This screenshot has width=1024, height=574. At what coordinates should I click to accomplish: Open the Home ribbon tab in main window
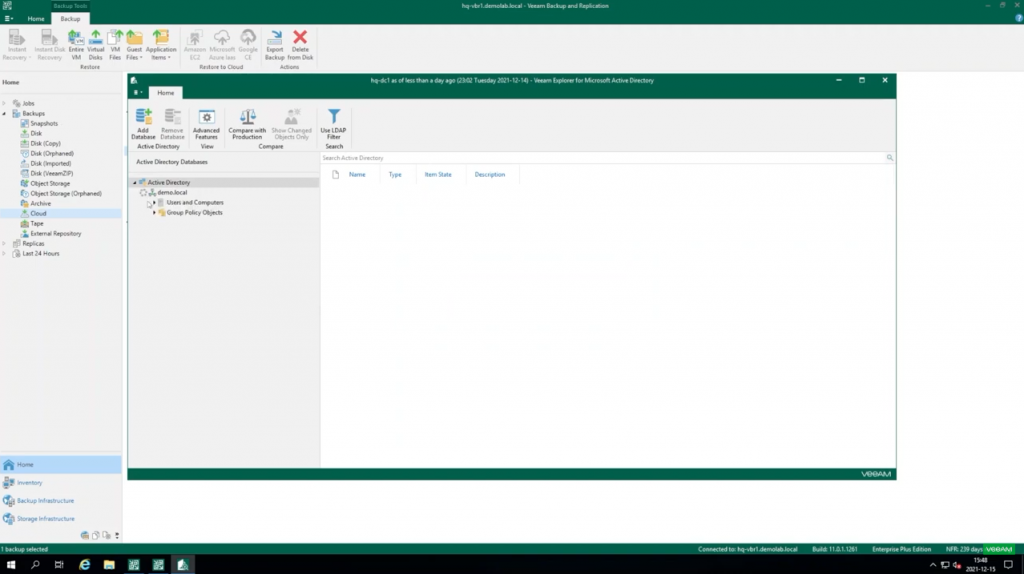[36, 19]
